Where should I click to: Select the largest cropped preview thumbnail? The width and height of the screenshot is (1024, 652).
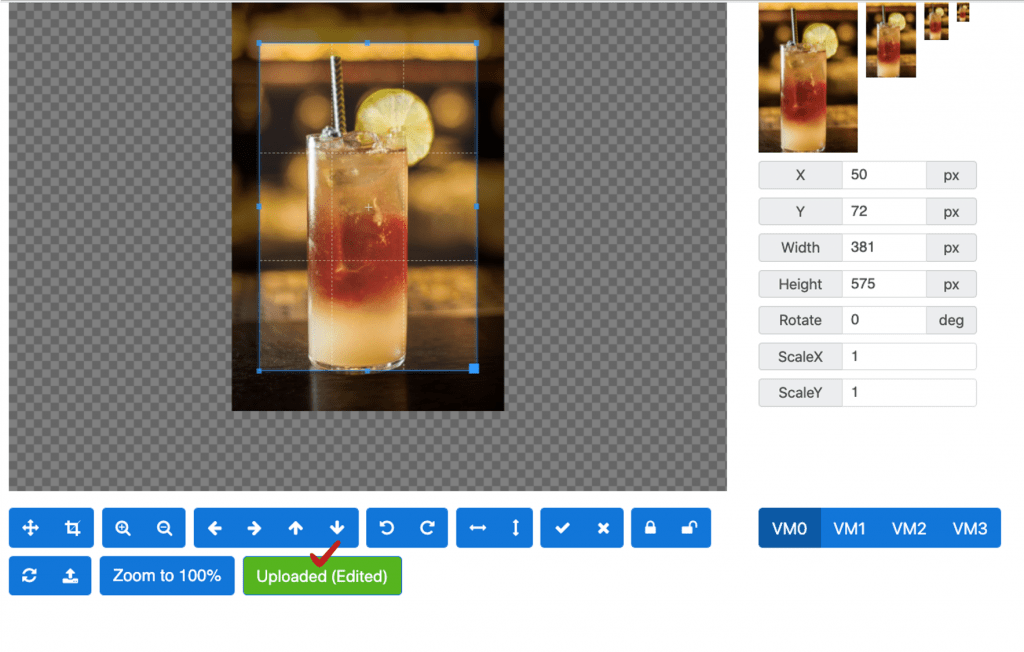pyautogui.click(x=807, y=77)
